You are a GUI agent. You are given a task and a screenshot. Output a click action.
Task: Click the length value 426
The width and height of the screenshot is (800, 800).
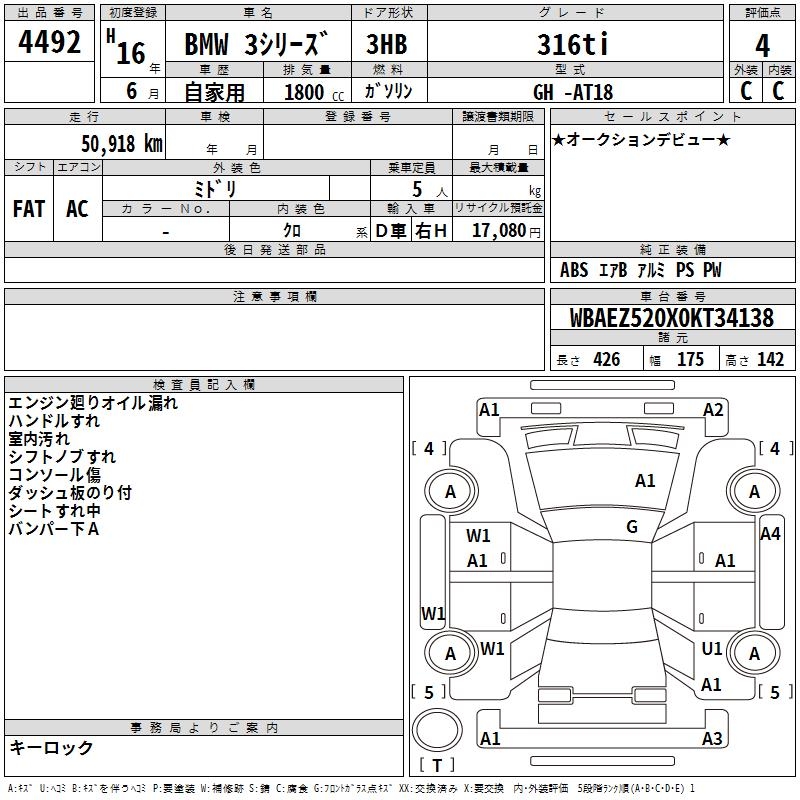pos(607,359)
